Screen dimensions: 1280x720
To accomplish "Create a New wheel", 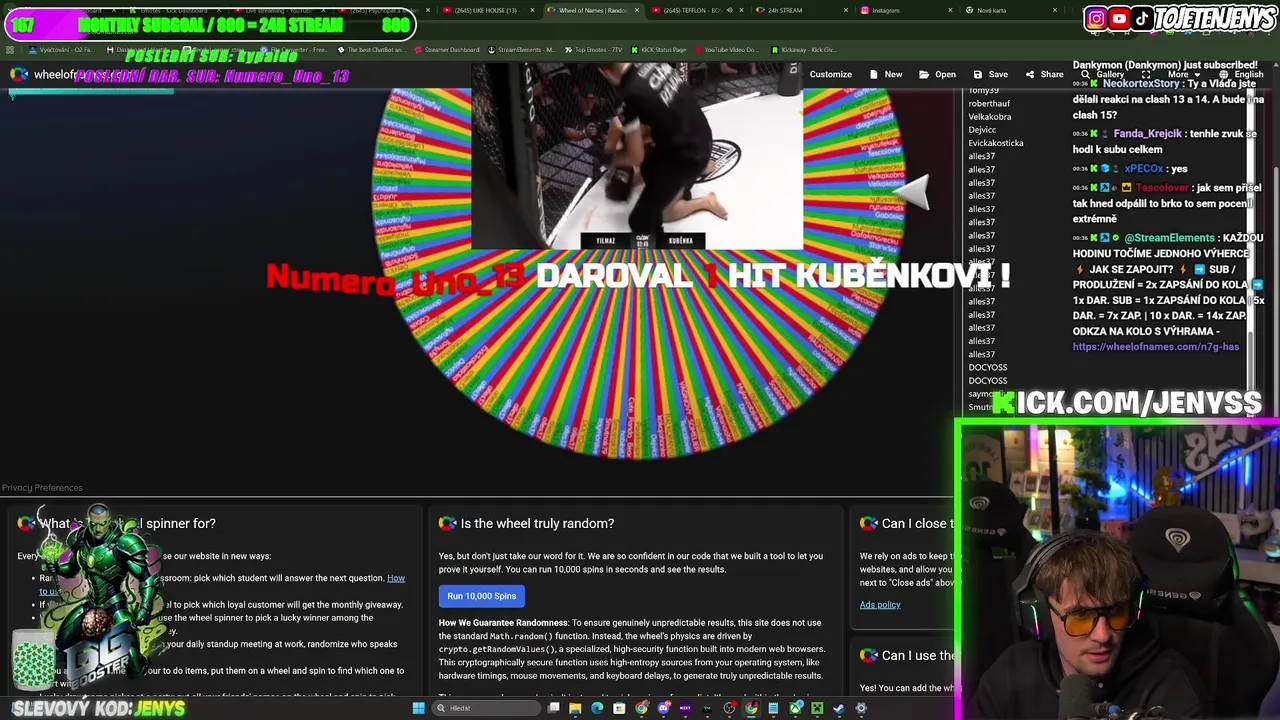I will (x=886, y=74).
